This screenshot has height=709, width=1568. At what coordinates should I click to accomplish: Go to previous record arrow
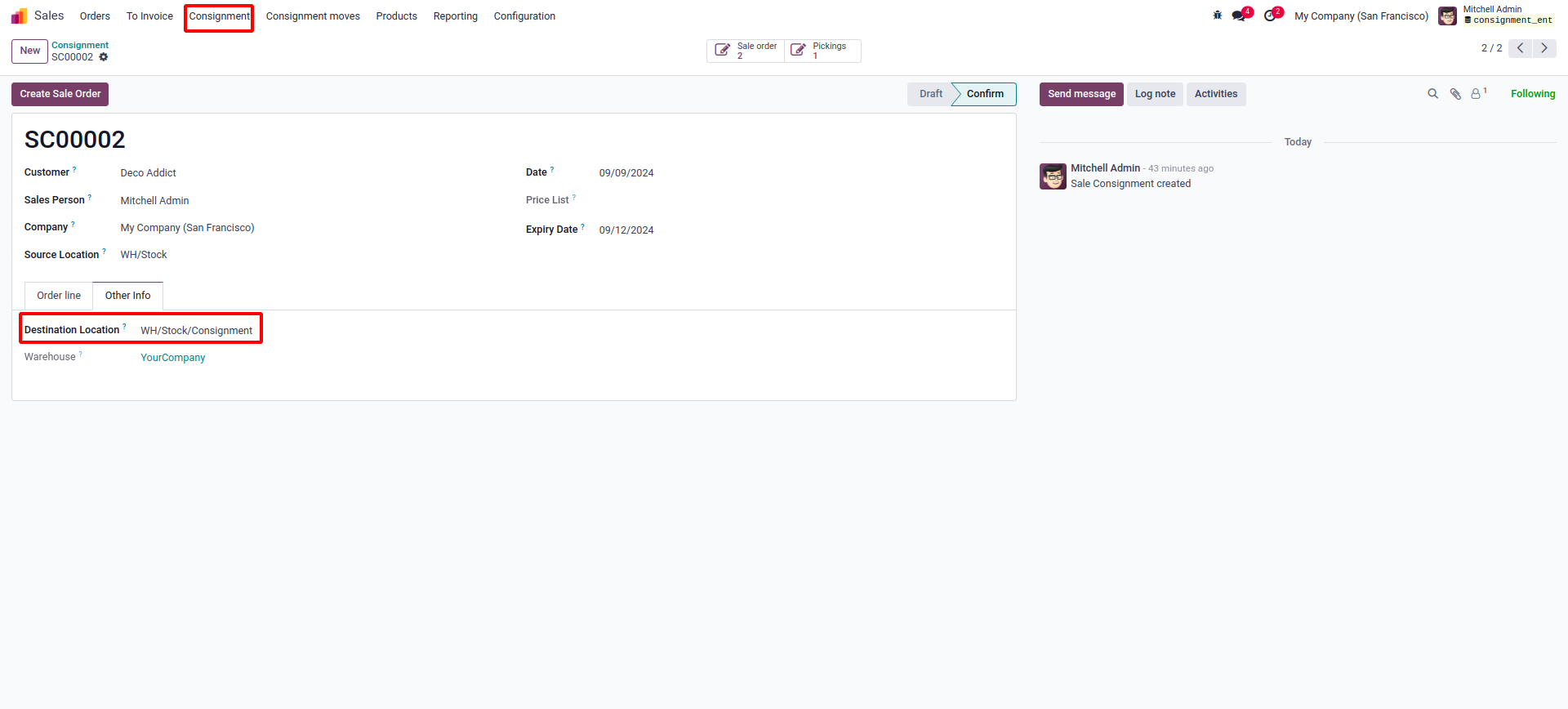click(x=1520, y=48)
